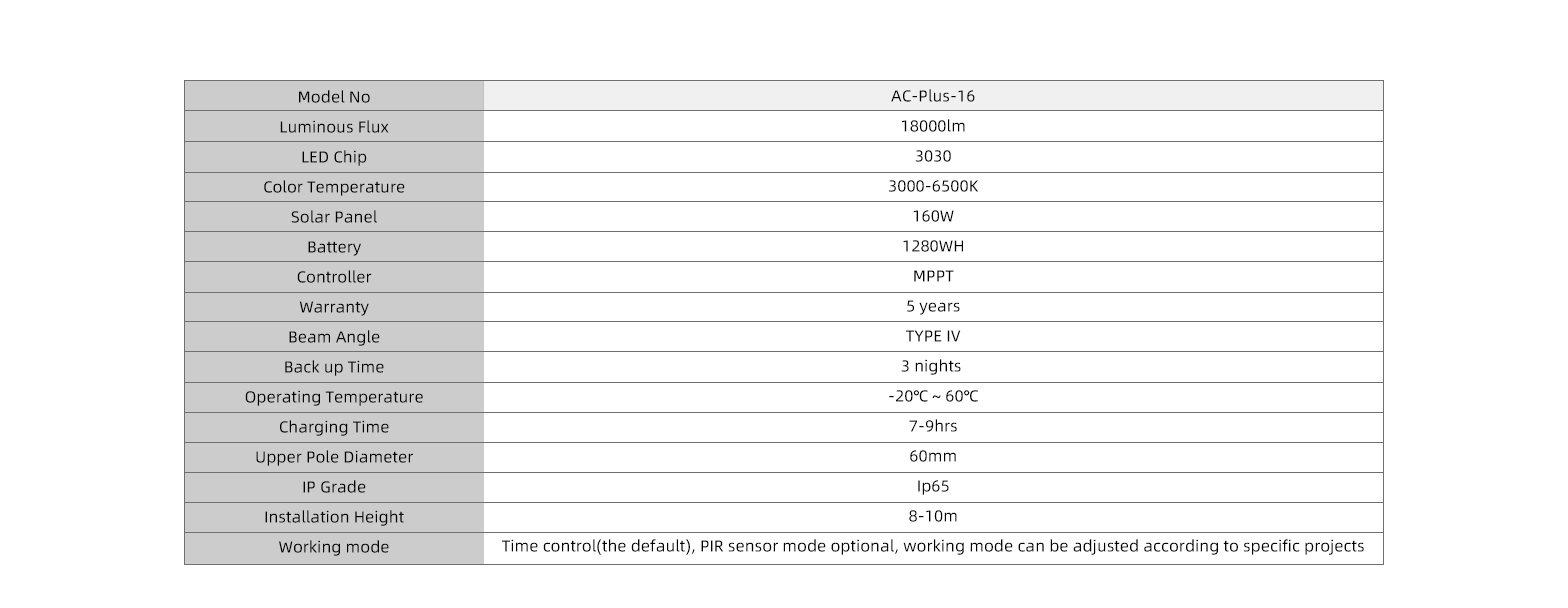Click the LED Chip label

[333, 157]
